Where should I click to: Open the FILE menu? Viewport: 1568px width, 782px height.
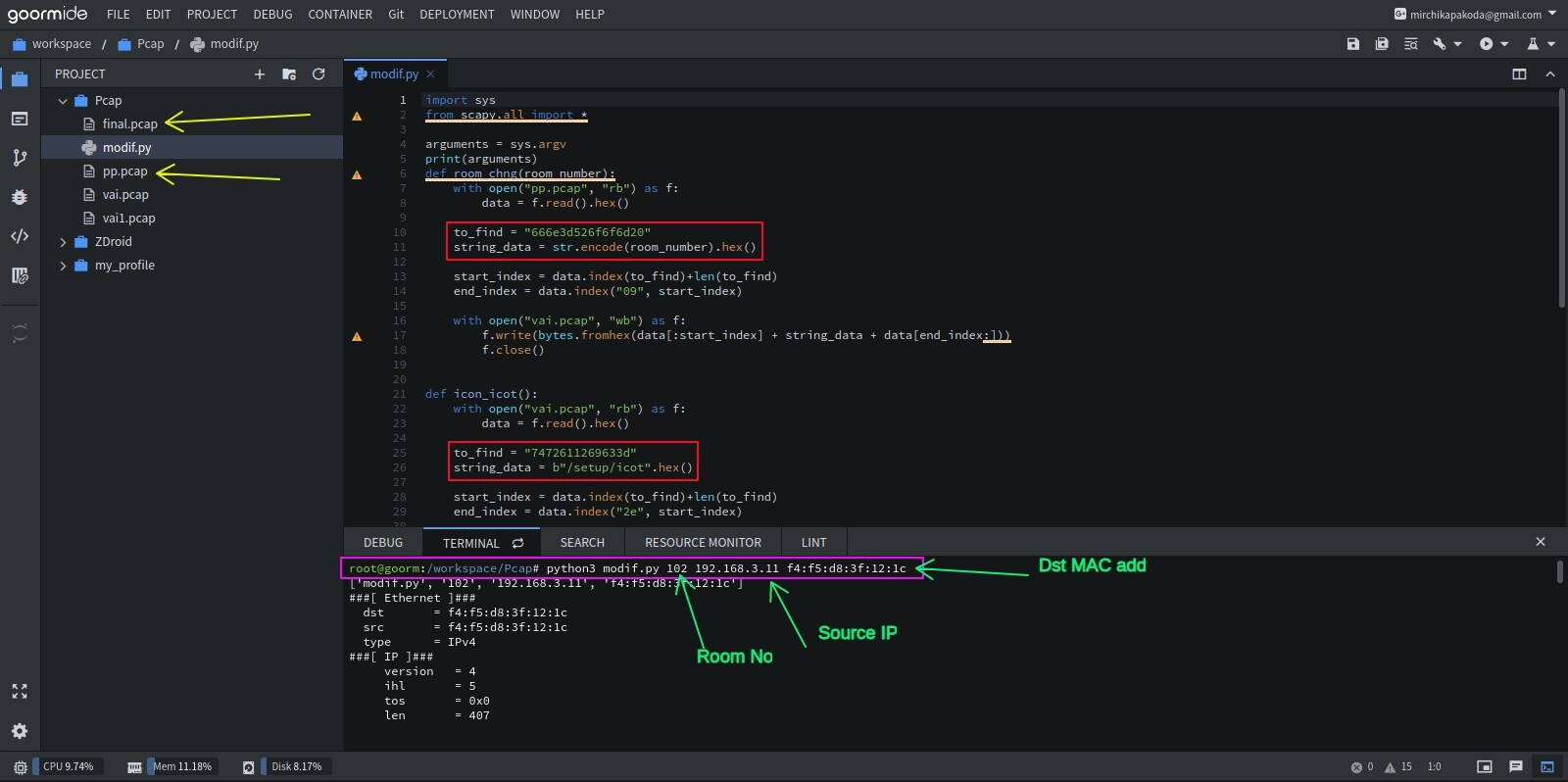pyautogui.click(x=119, y=15)
